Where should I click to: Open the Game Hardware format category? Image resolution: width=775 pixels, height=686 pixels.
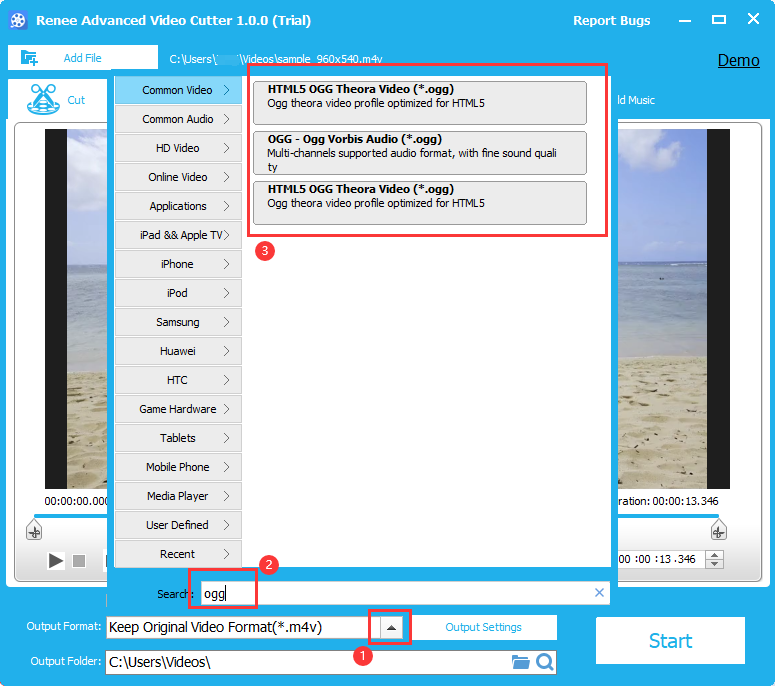(178, 409)
